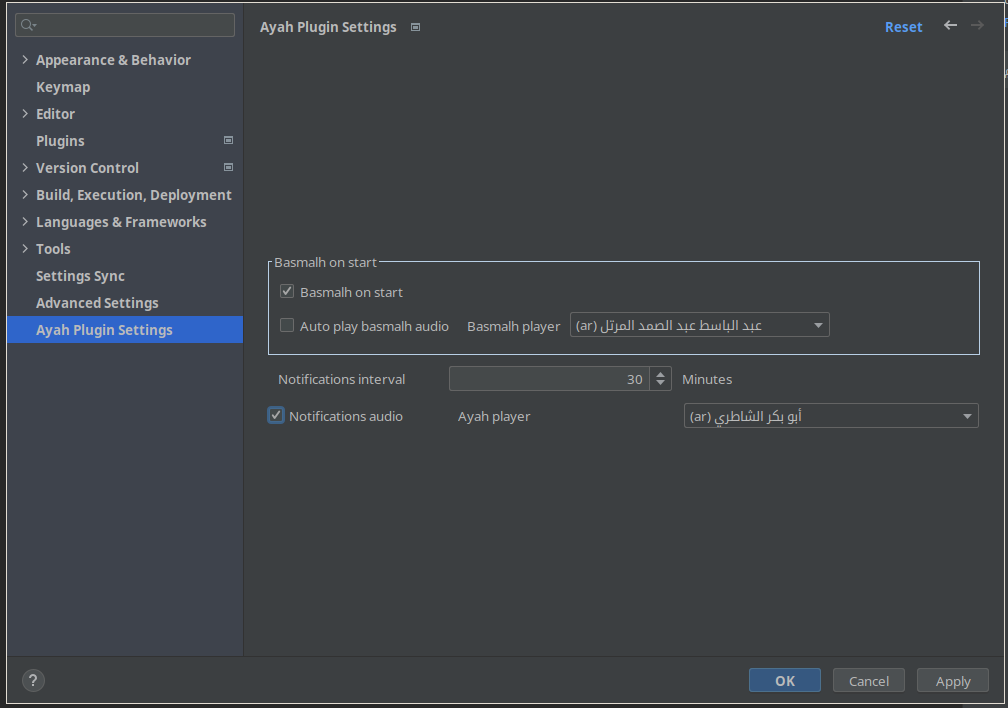Expand the Appearance & Behavior tree node

(x=25, y=60)
